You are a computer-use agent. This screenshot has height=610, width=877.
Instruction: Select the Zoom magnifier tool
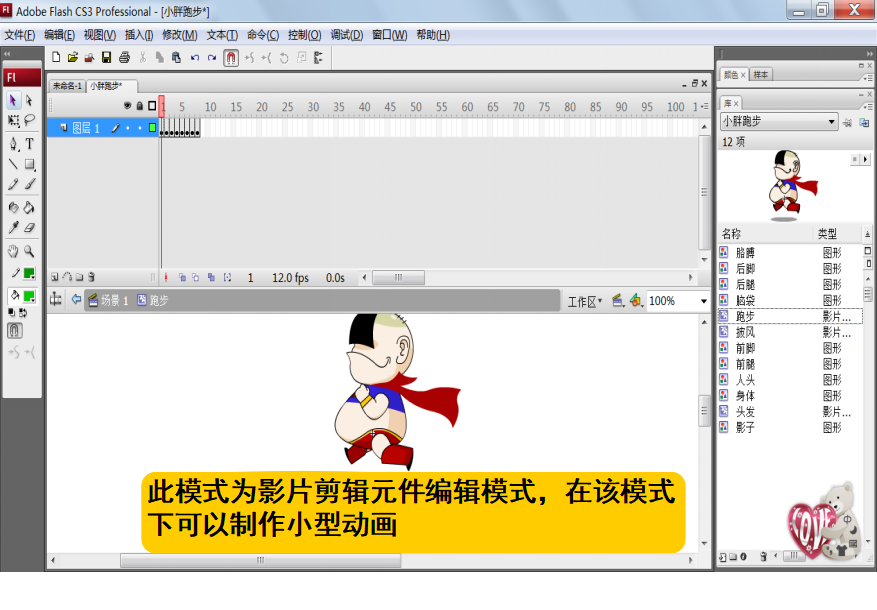(28, 251)
